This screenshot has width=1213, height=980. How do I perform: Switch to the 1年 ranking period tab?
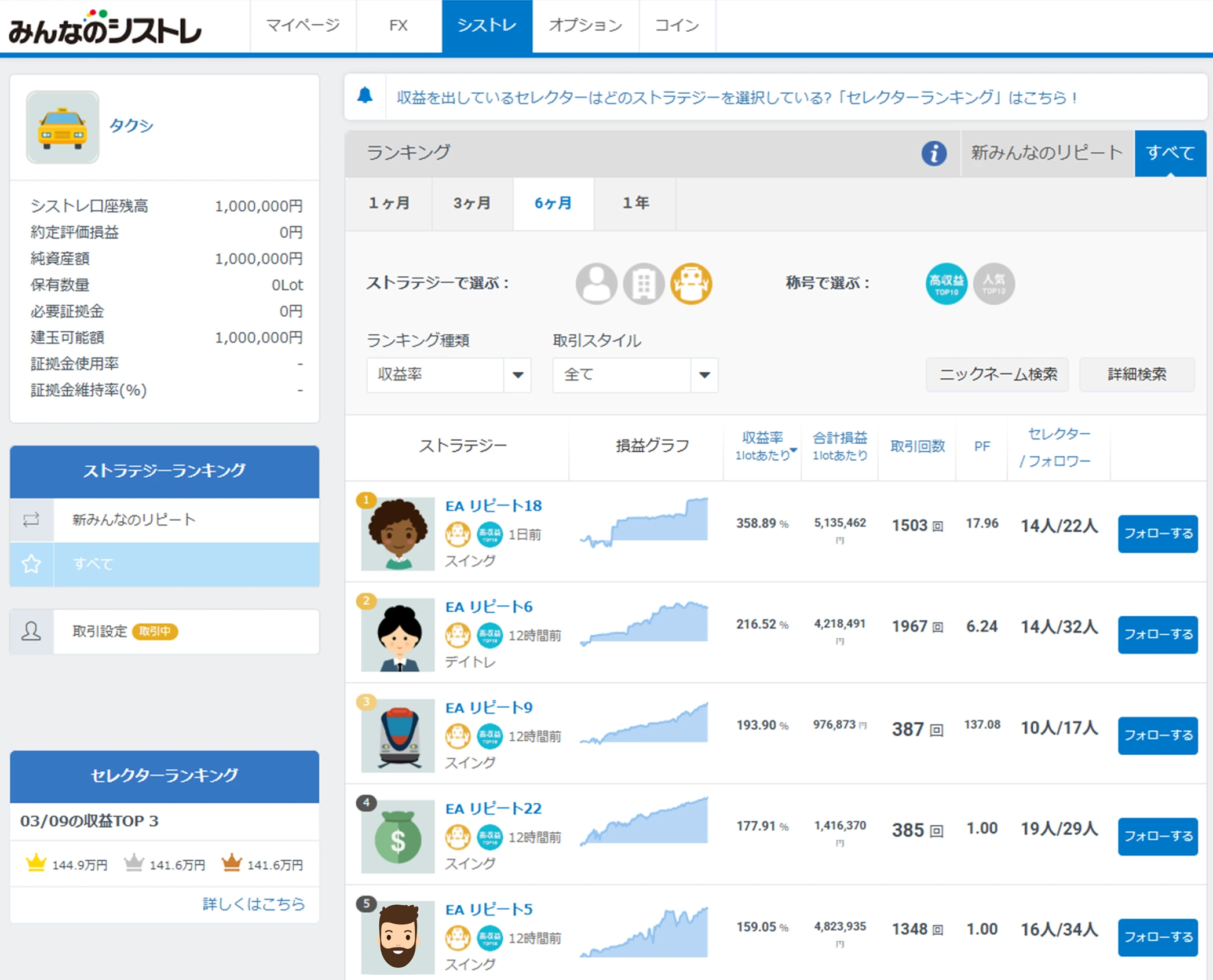[635, 203]
